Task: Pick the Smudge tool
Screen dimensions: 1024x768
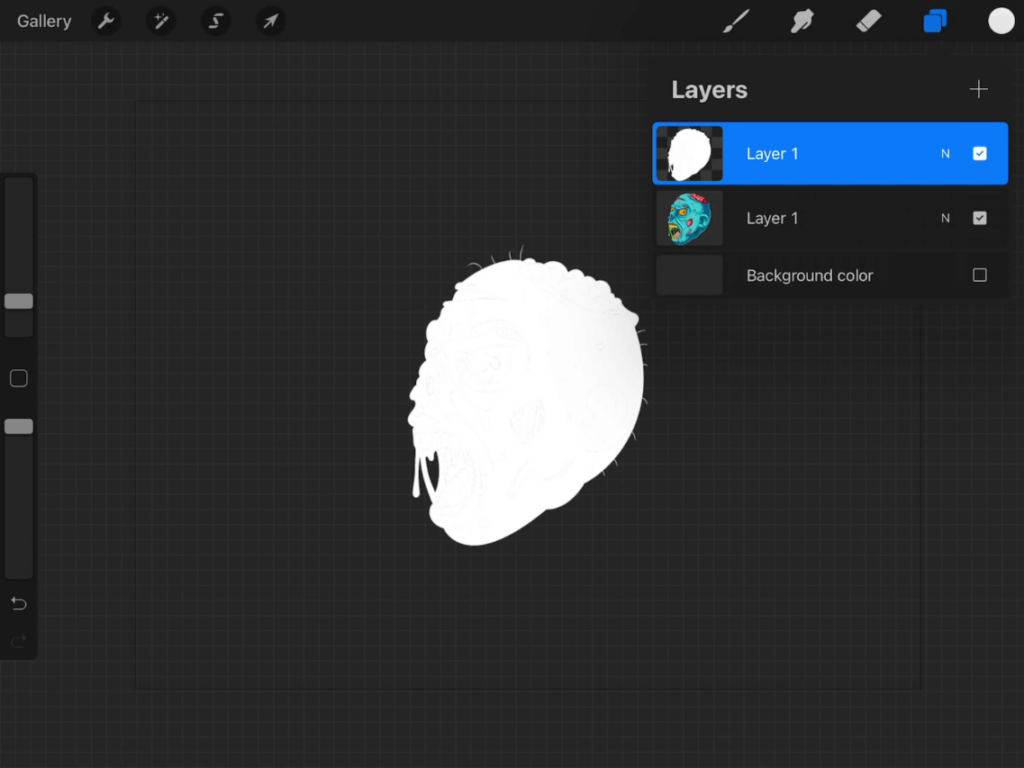Action: tap(802, 20)
